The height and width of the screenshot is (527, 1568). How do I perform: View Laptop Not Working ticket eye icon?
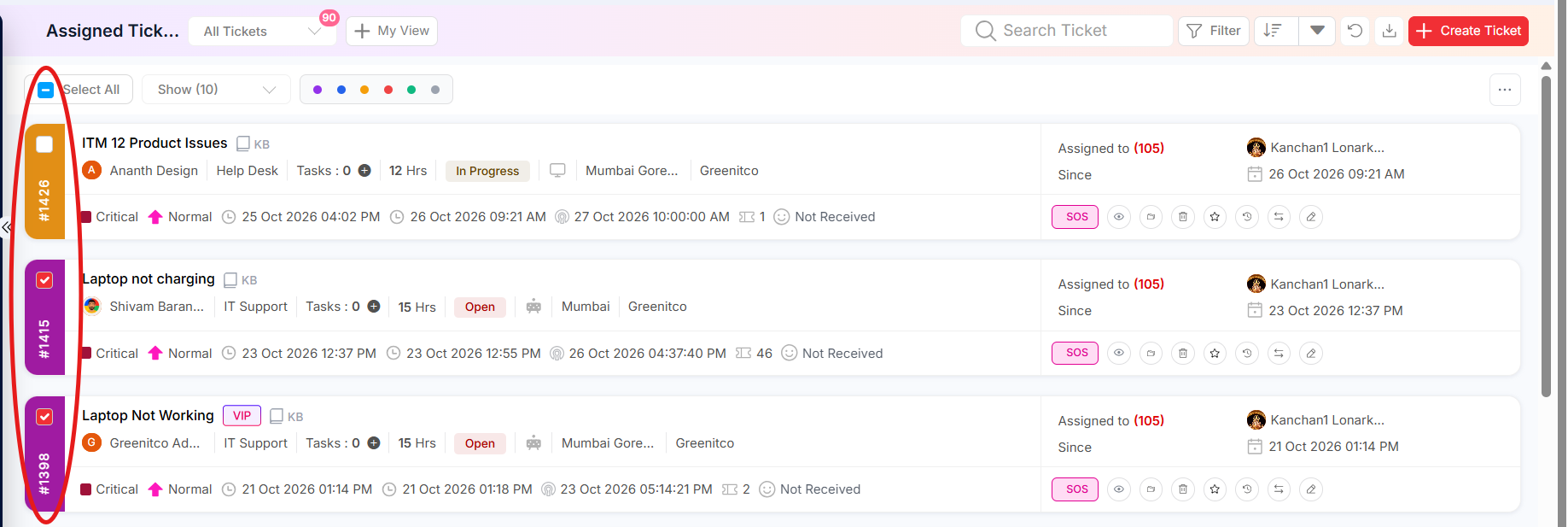click(x=1118, y=489)
